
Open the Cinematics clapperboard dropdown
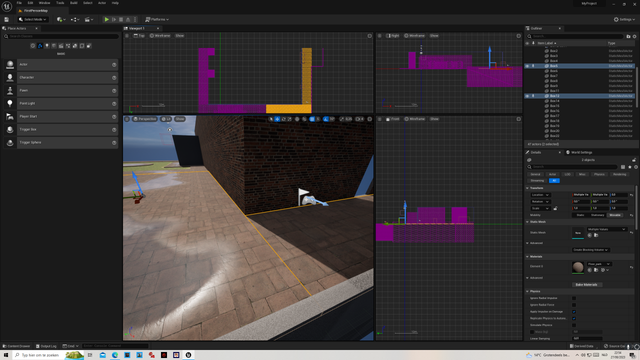(89, 19)
